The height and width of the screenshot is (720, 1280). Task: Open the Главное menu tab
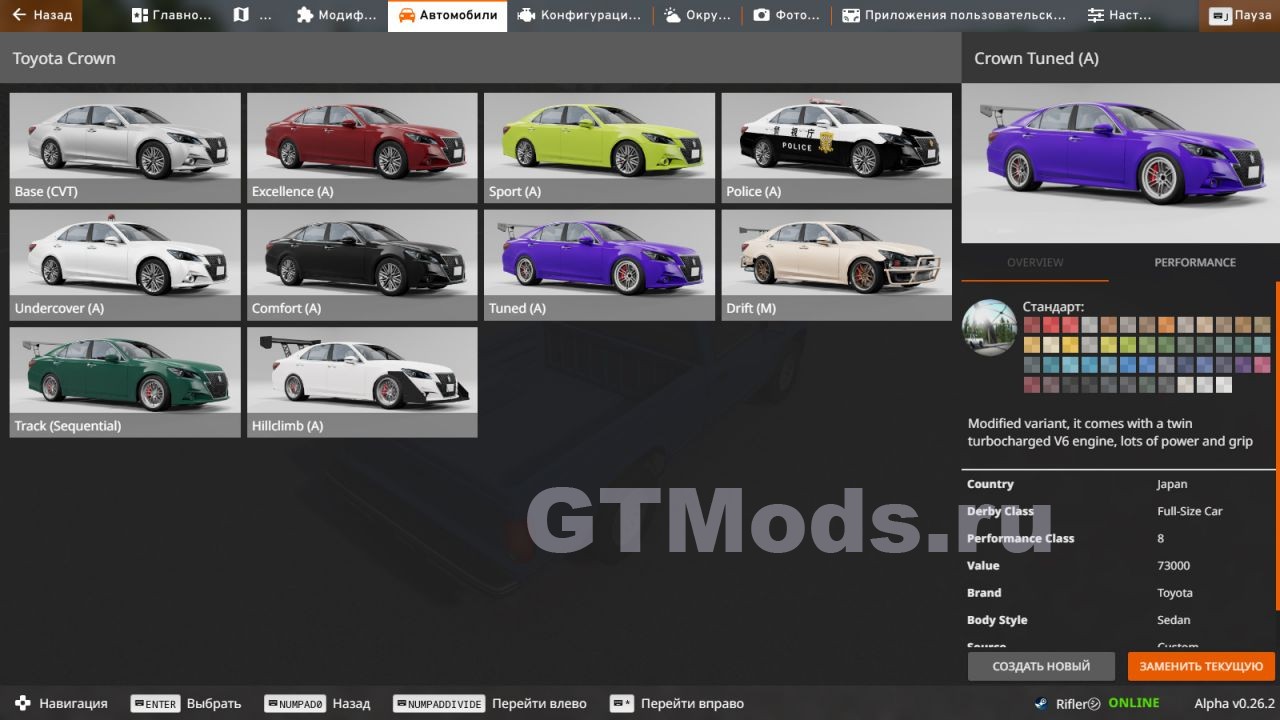coord(171,15)
